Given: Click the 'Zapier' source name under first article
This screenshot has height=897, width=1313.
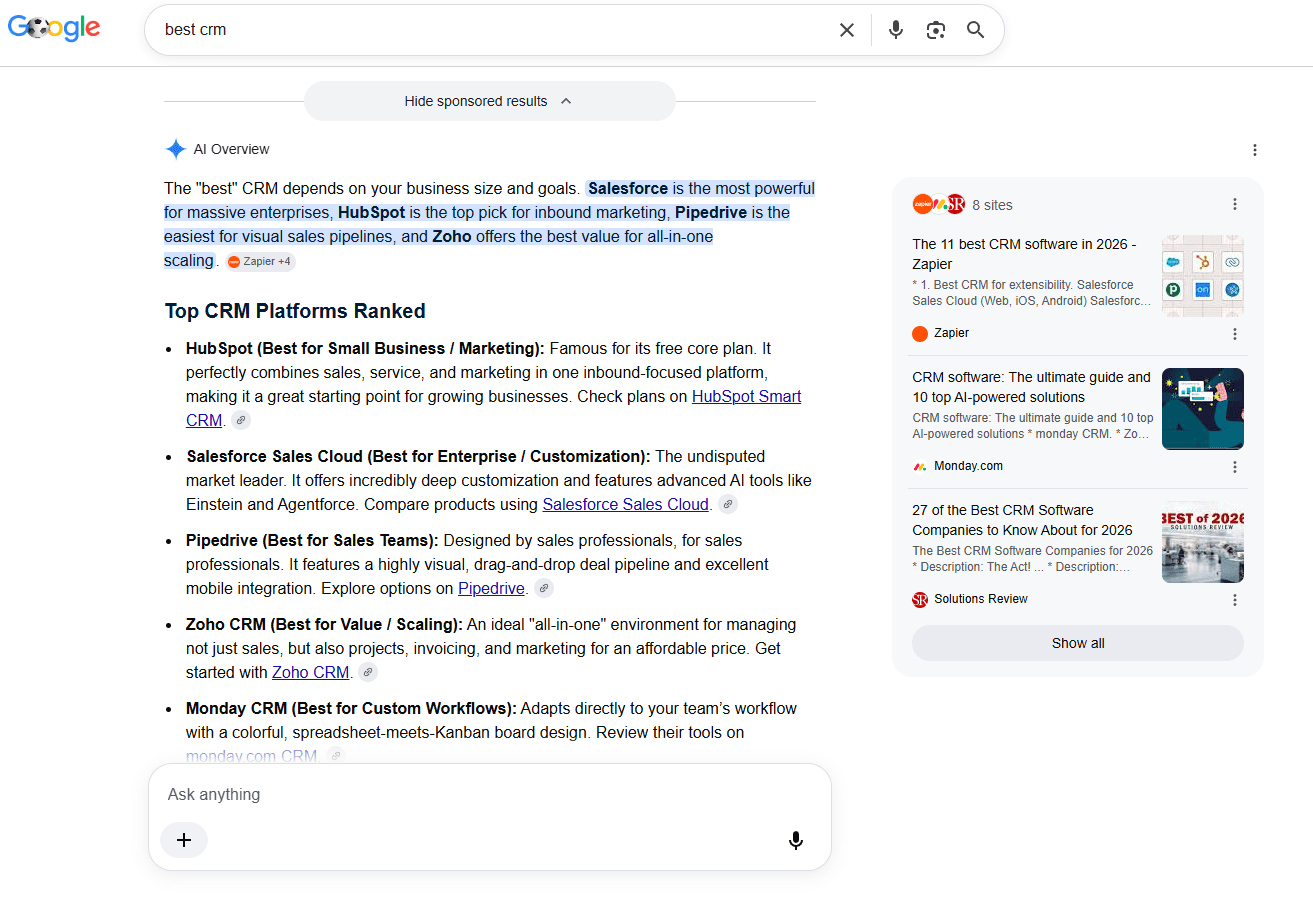Looking at the screenshot, I should point(951,333).
